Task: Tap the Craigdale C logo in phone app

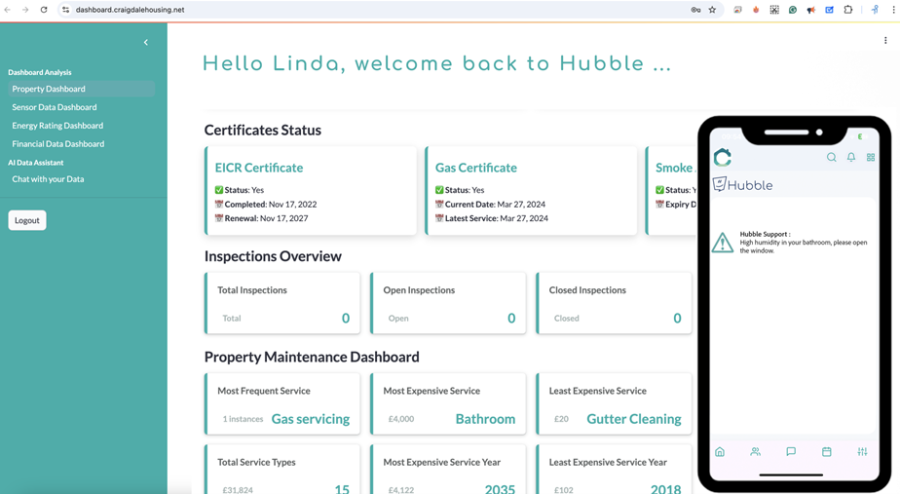Action: [x=723, y=157]
